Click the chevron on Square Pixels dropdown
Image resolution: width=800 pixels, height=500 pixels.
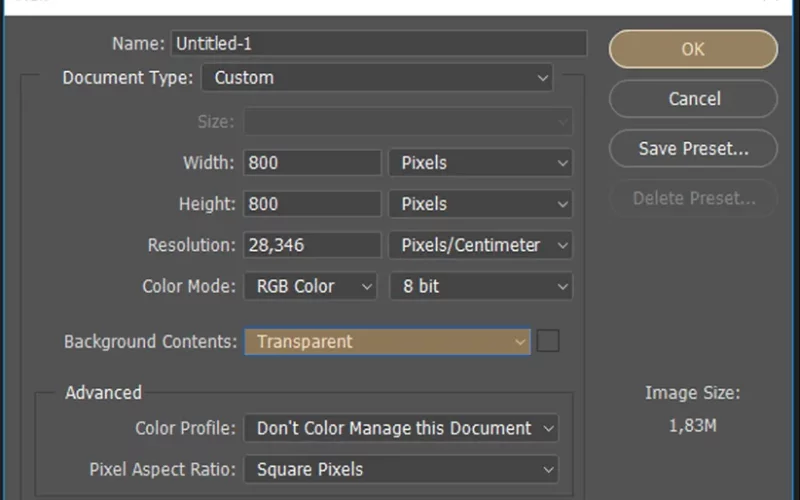pos(548,470)
